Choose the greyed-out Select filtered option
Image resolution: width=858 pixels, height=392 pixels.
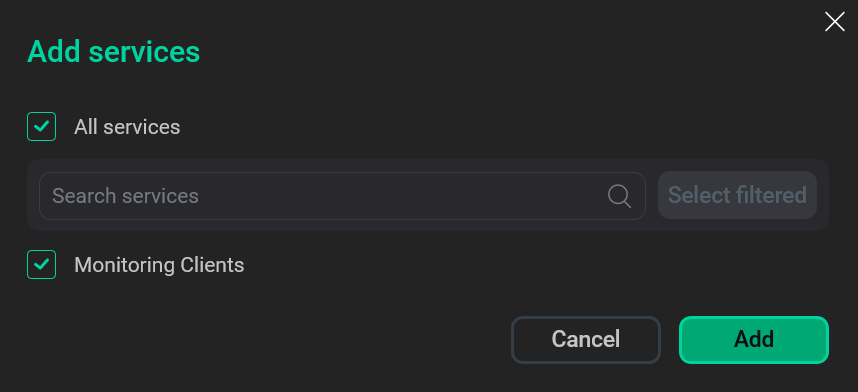pyautogui.click(x=737, y=195)
